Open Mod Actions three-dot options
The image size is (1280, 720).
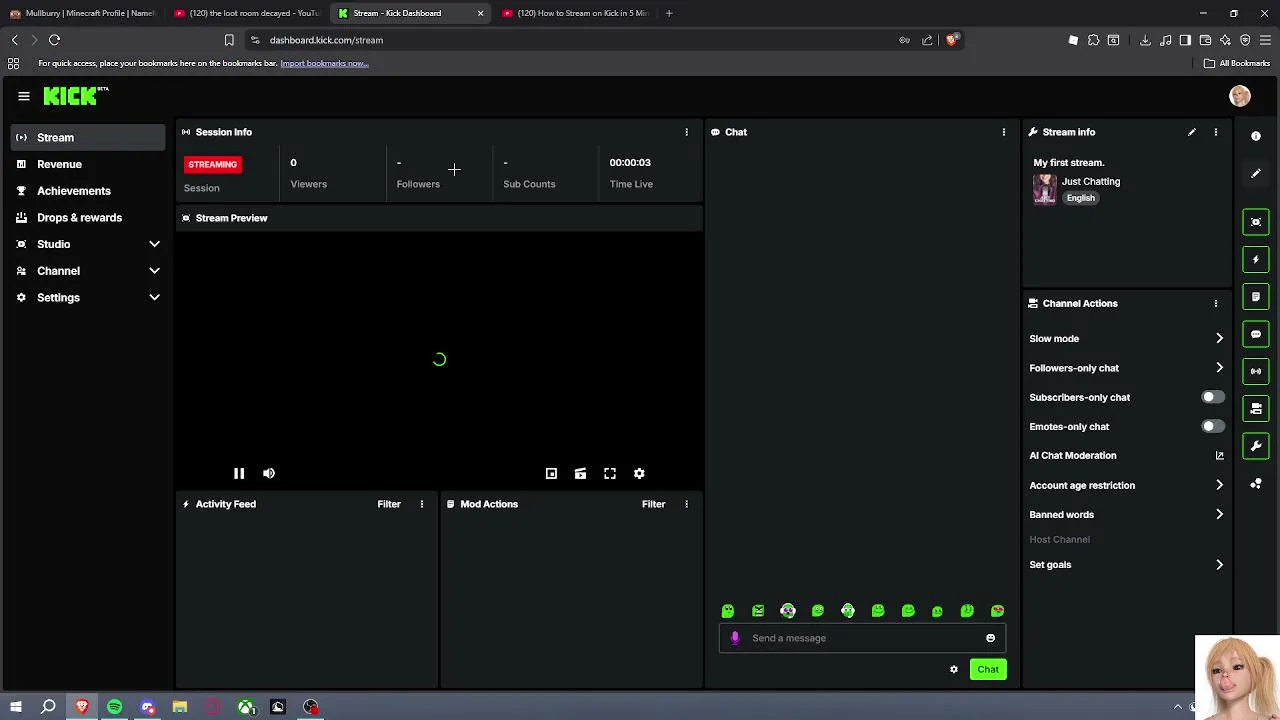click(x=686, y=504)
